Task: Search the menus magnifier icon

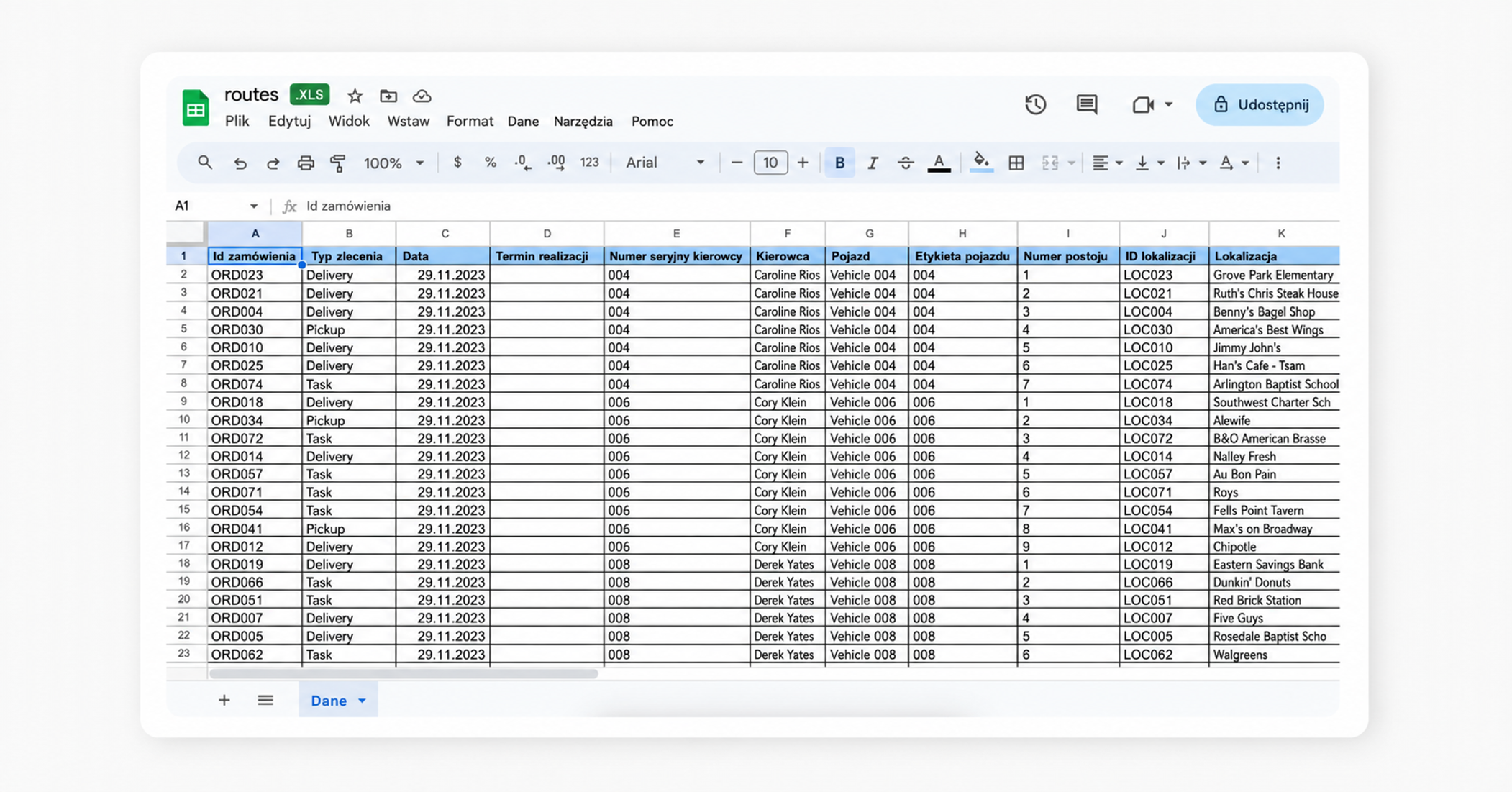Action: (x=205, y=163)
